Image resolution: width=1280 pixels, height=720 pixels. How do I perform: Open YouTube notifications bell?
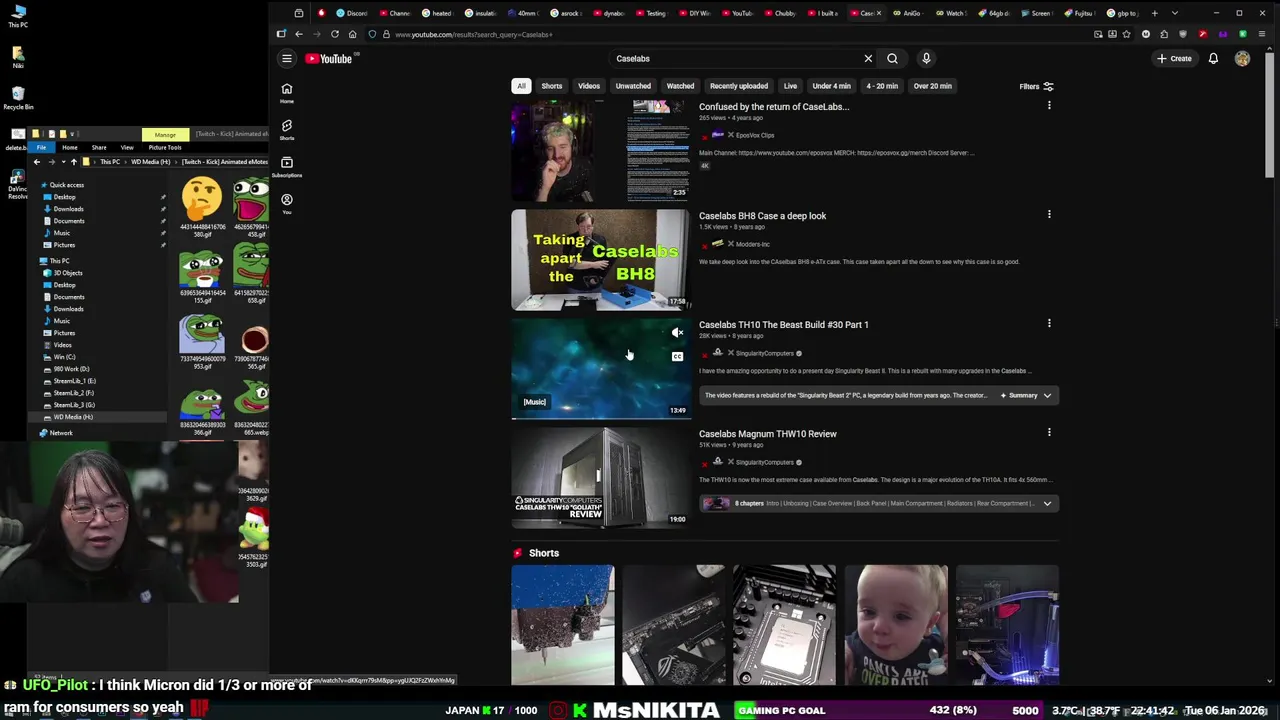(1213, 58)
